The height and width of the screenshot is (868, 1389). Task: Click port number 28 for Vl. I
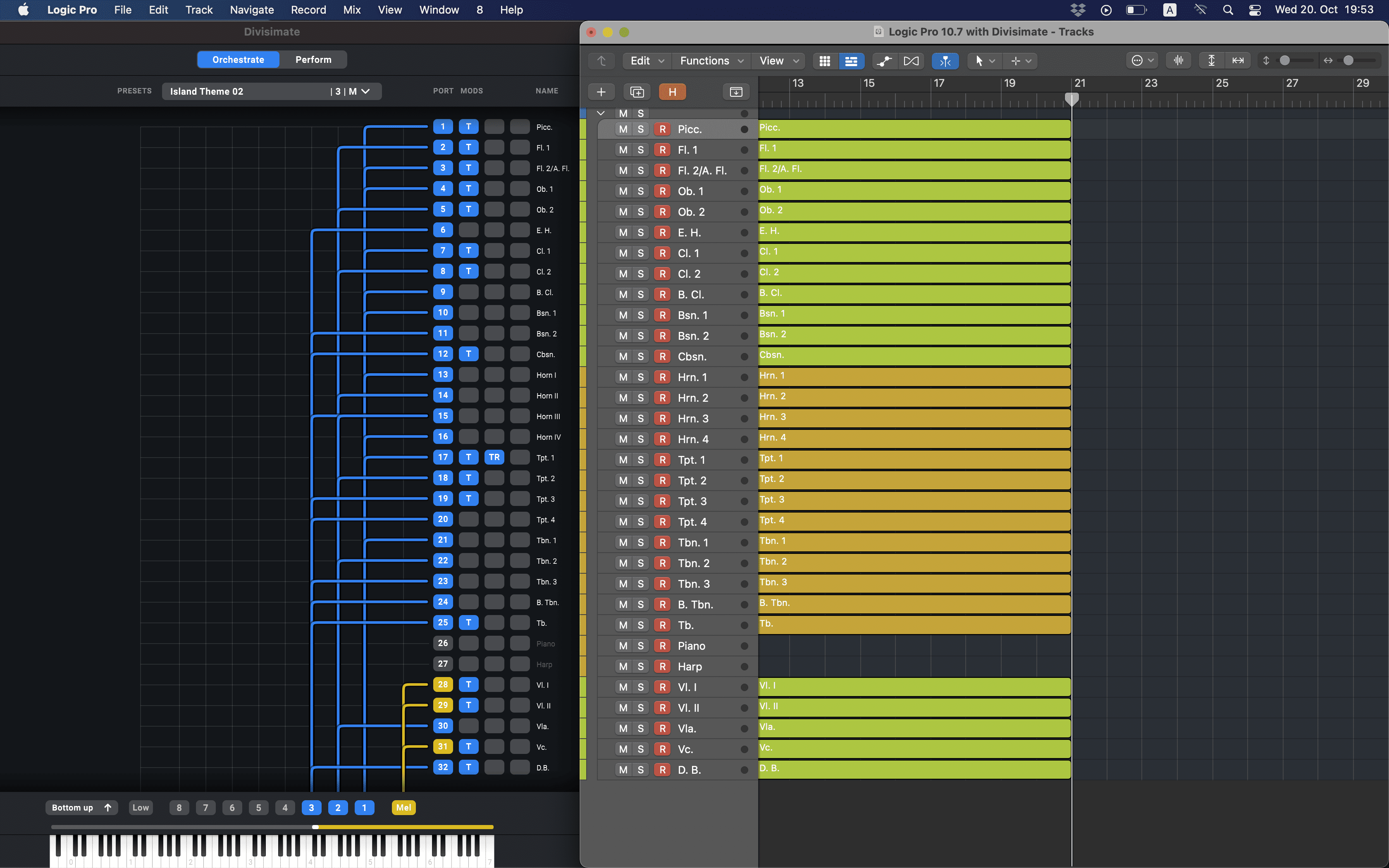pyautogui.click(x=442, y=684)
